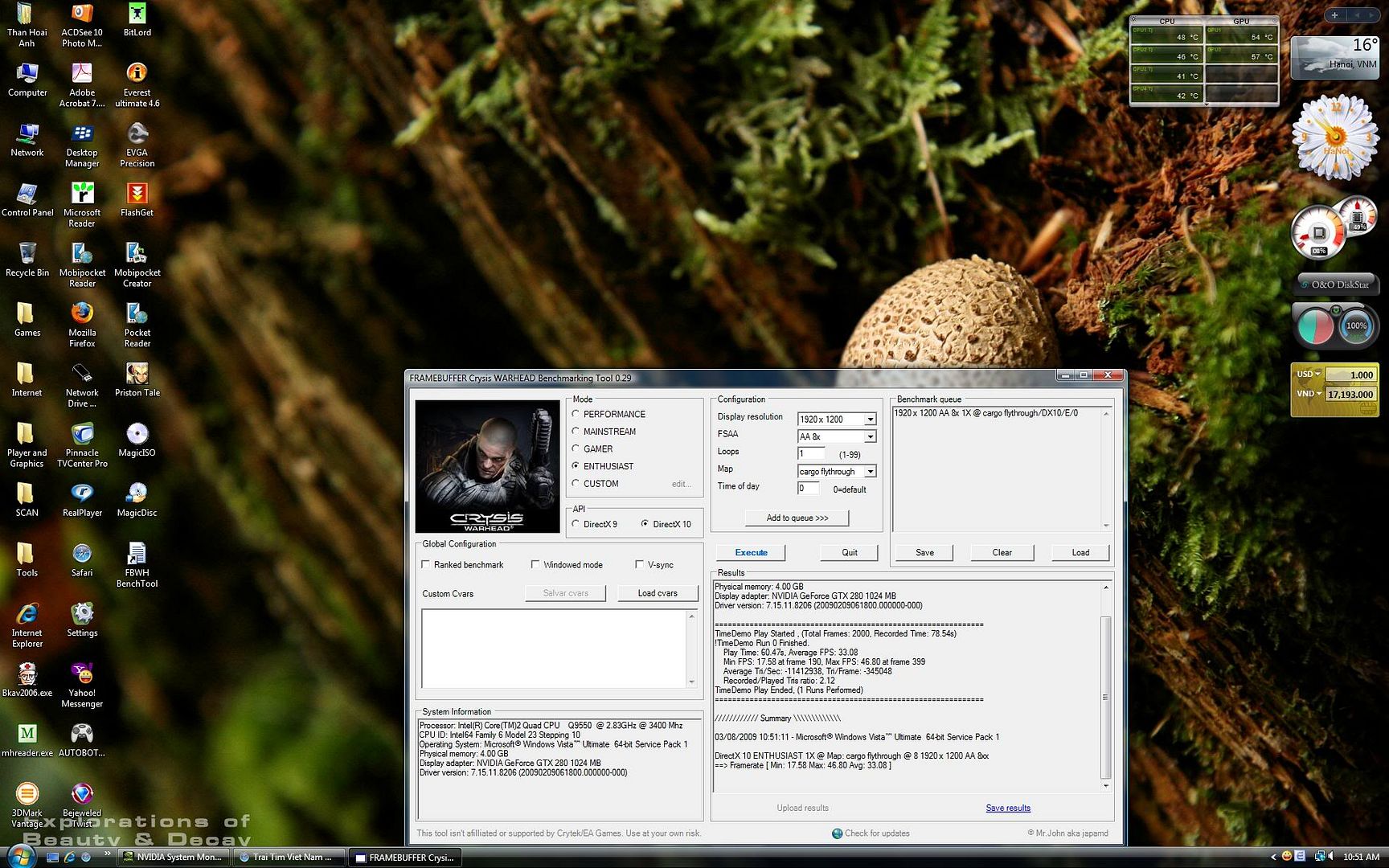The height and width of the screenshot is (868, 1389).
Task: Open the BitLord desktop icon
Action: point(137,20)
